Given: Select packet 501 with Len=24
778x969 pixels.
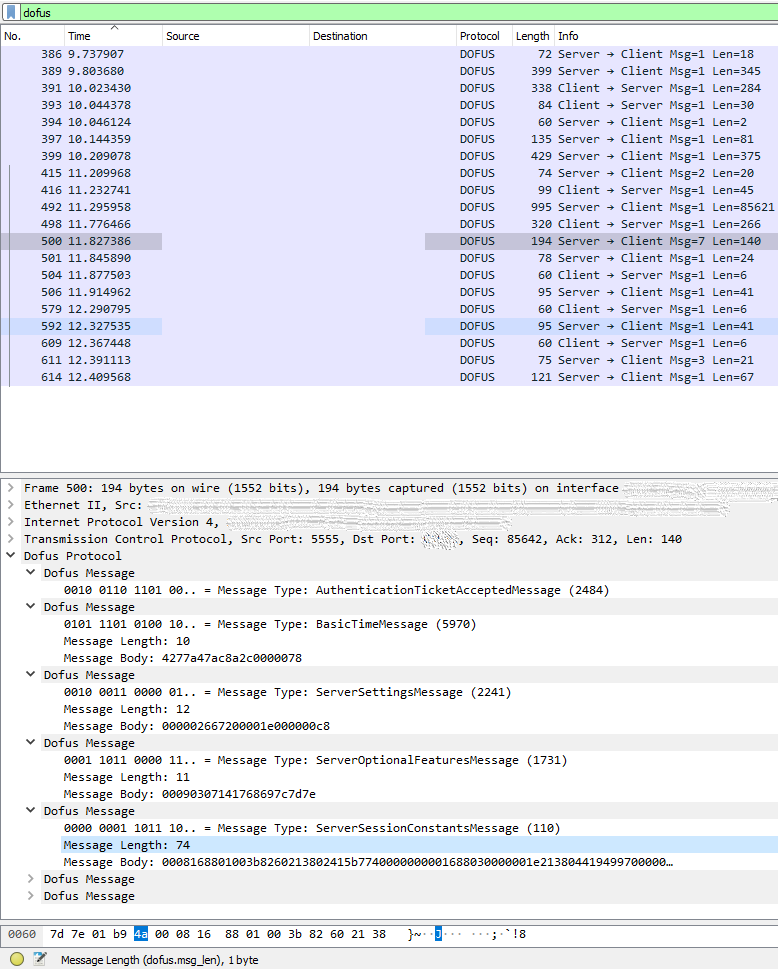Looking at the screenshot, I should [x=389, y=258].
